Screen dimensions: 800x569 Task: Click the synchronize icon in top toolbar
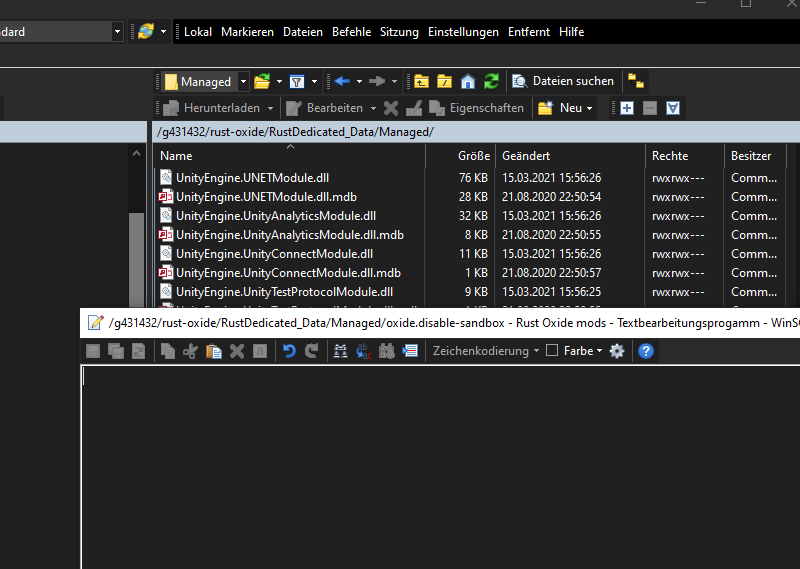point(146,32)
